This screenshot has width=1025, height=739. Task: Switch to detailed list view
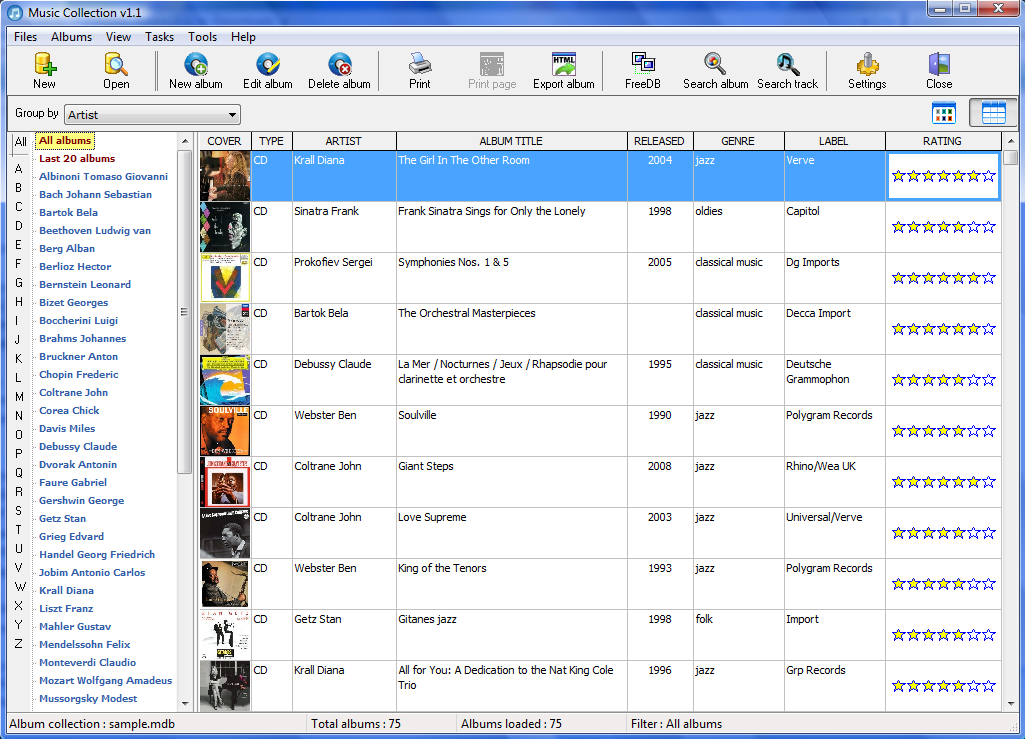993,113
